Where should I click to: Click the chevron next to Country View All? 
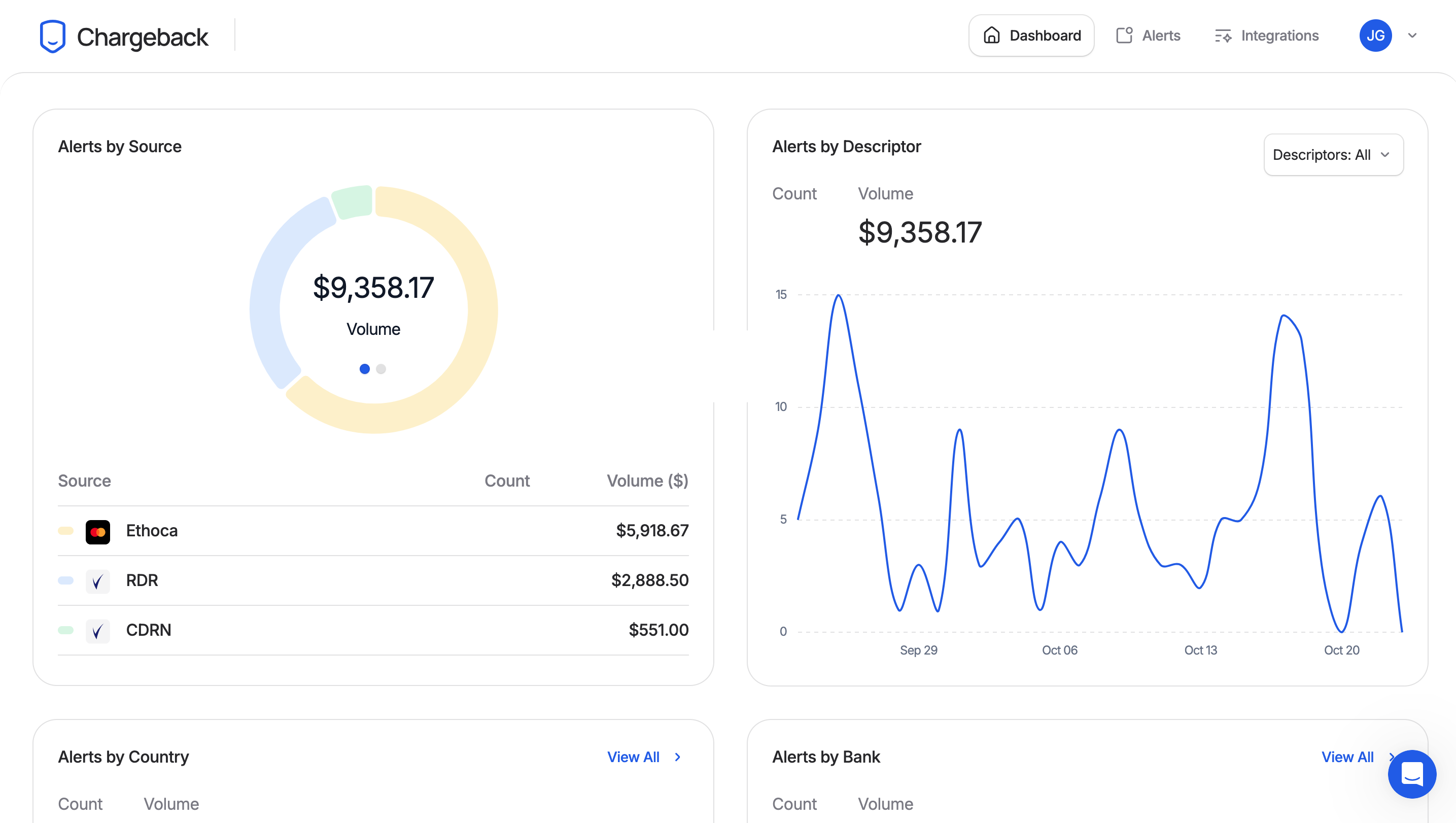coord(678,757)
